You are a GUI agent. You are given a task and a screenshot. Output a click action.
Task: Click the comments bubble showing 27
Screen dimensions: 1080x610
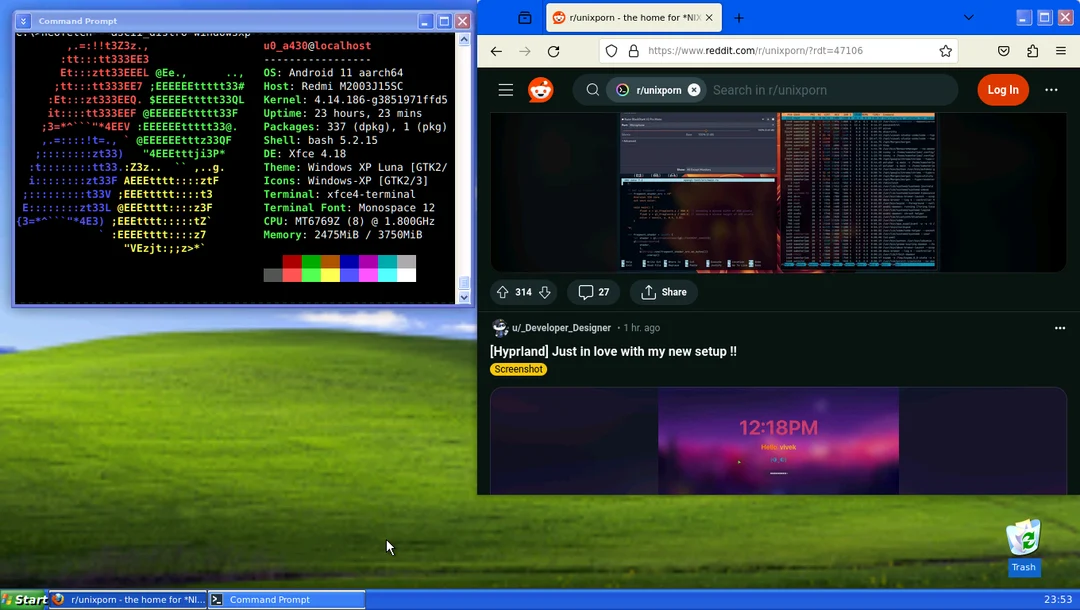pyautogui.click(x=593, y=292)
